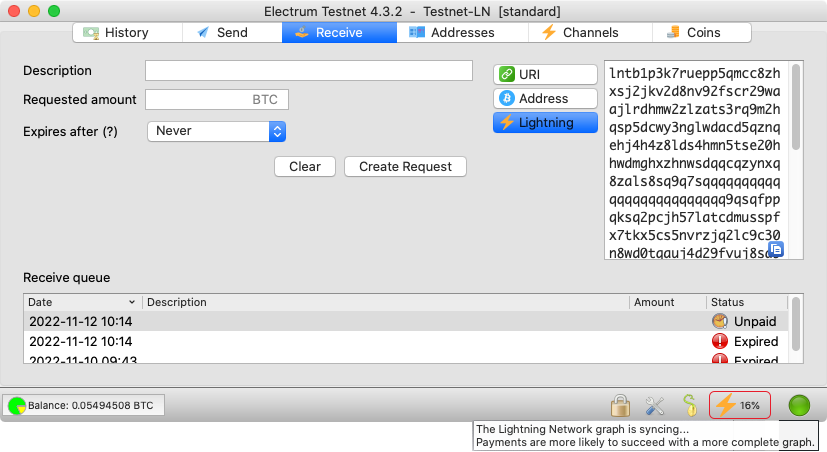Image resolution: width=827 pixels, height=452 pixels.
Task: Click the Balance status bar button
Action: pos(84,405)
